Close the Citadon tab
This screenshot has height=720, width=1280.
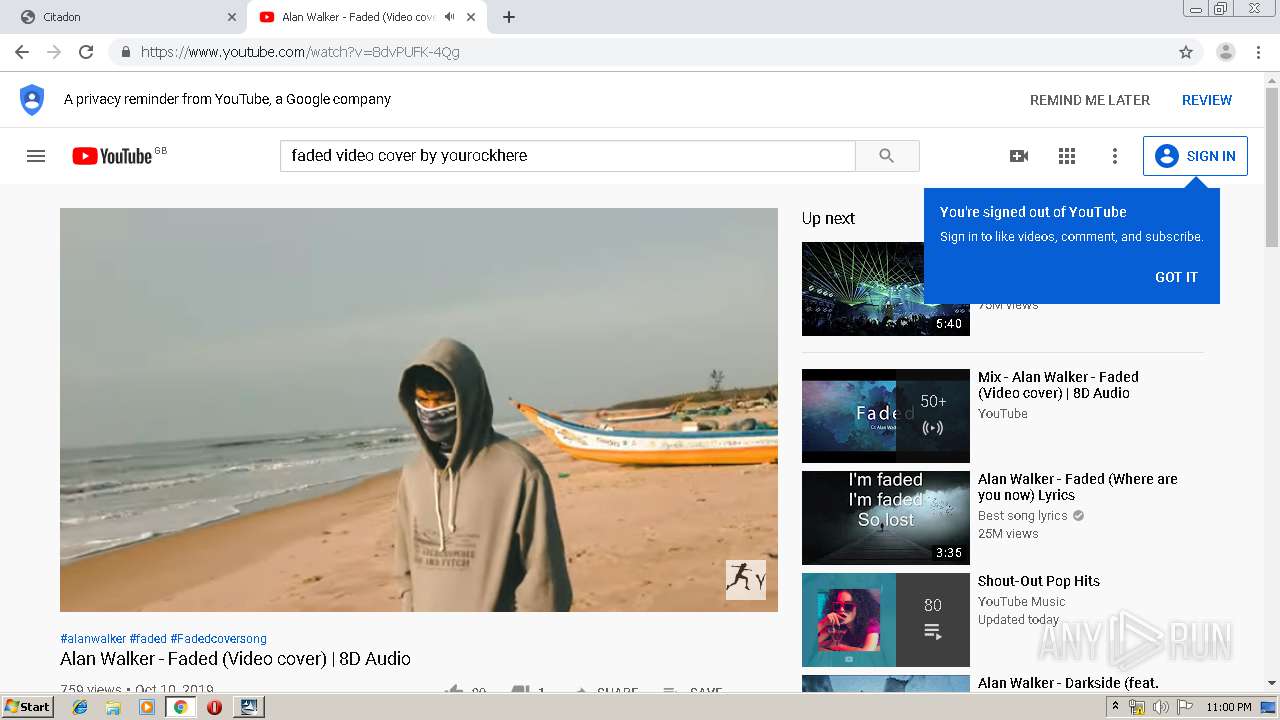click(231, 17)
